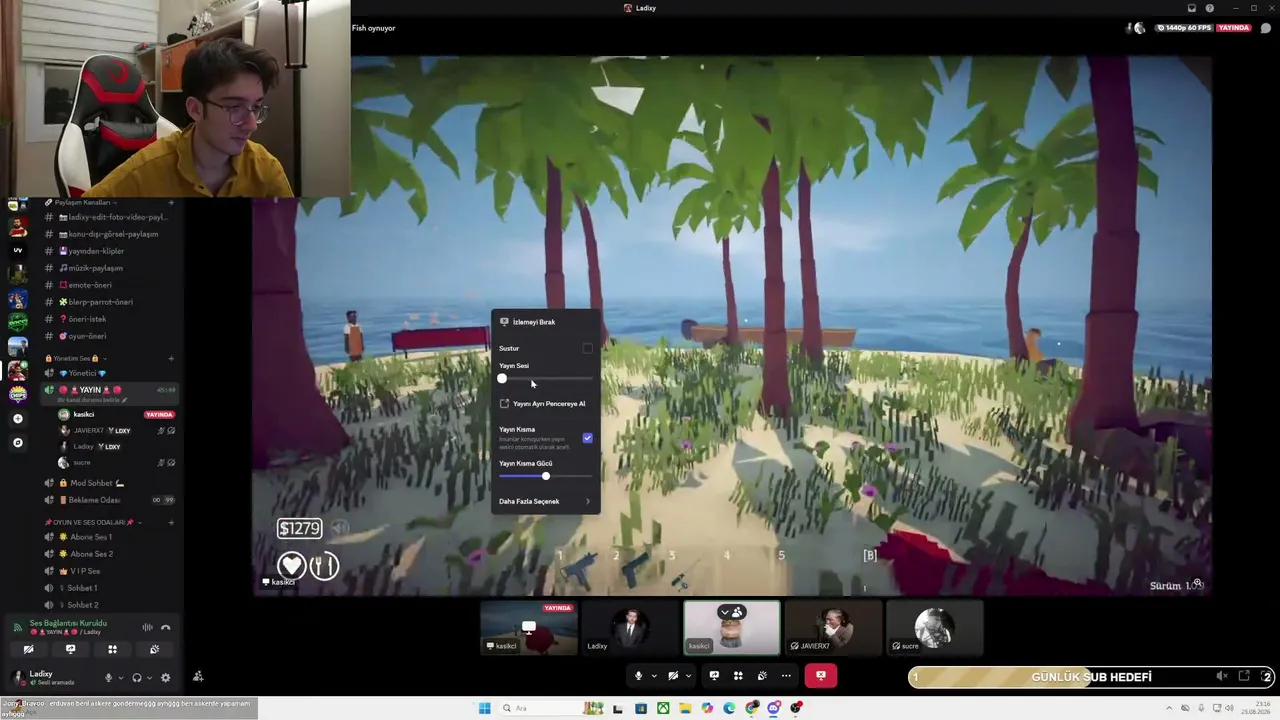Image resolution: width=1280 pixels, height=720 pixels.
Task: Add channel to Yönetim Ses category
Action: tap(171, 358)
